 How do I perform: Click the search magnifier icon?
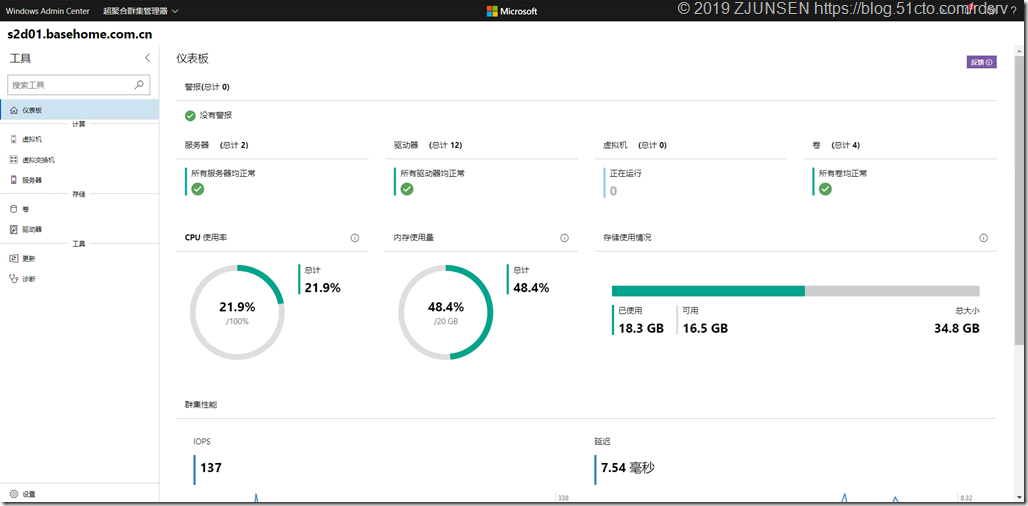pyautogui.click(x=139, y=85)
